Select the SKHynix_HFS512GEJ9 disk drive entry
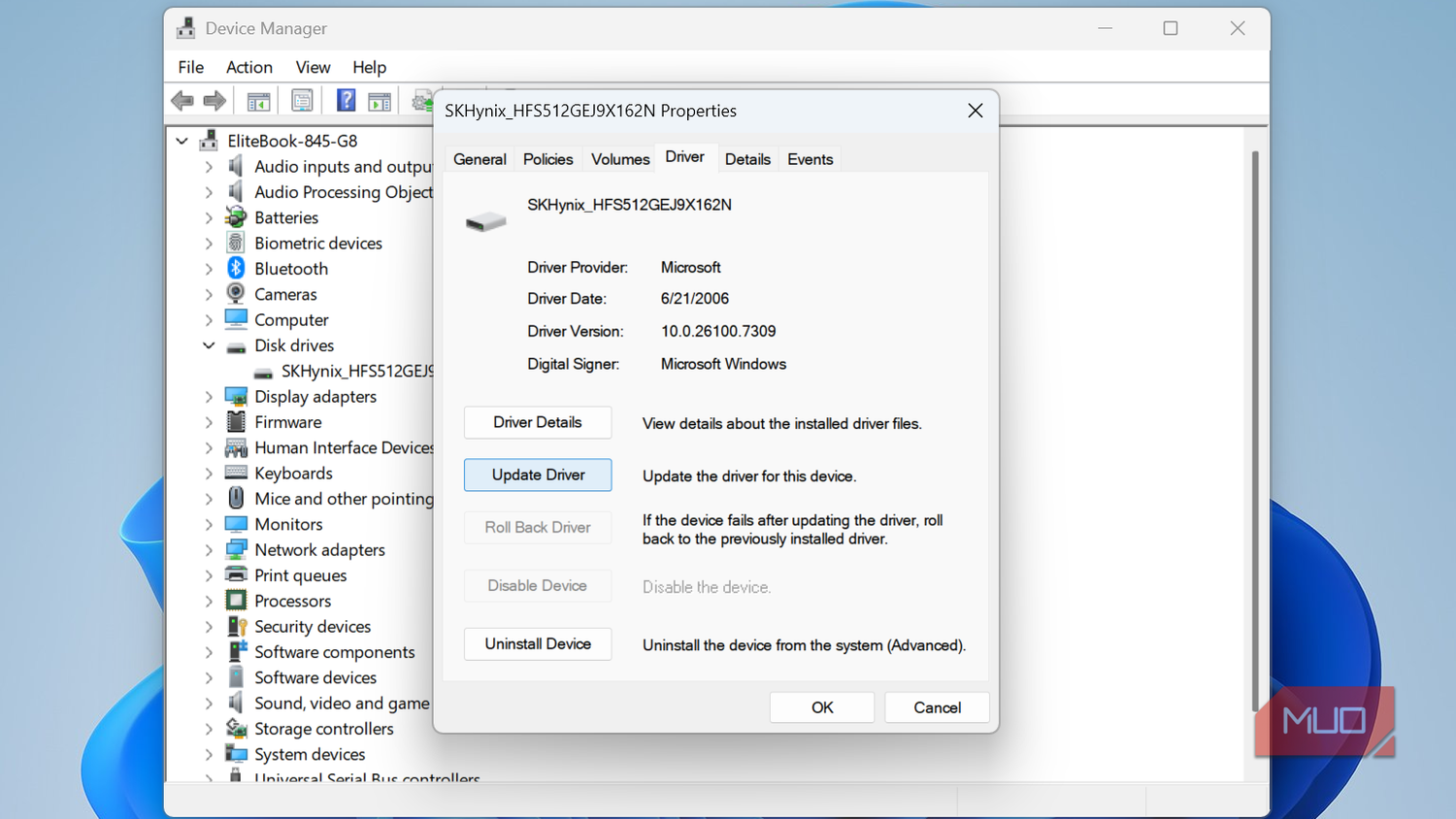This screenshot has width=1456, height=819. [x=343, y=371]
